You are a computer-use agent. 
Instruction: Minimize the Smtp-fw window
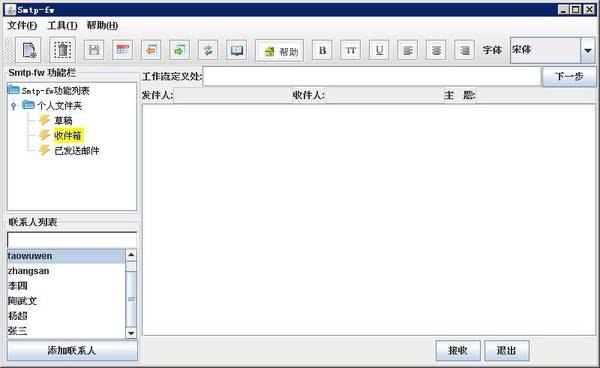[x=563, y=10]
